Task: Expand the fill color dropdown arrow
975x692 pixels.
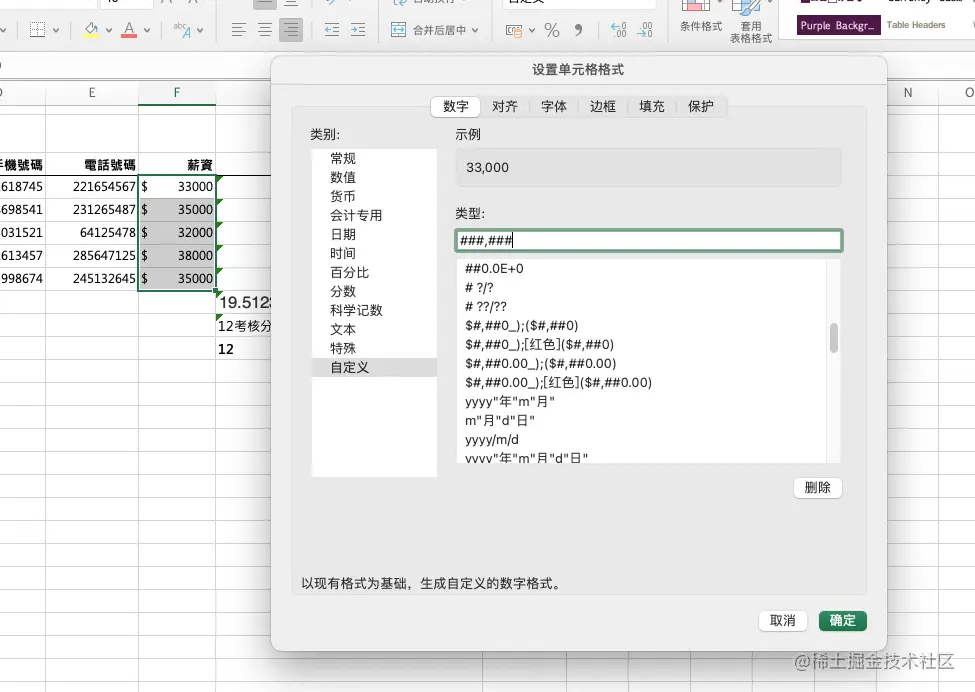Action: click(x=109, y=30)
